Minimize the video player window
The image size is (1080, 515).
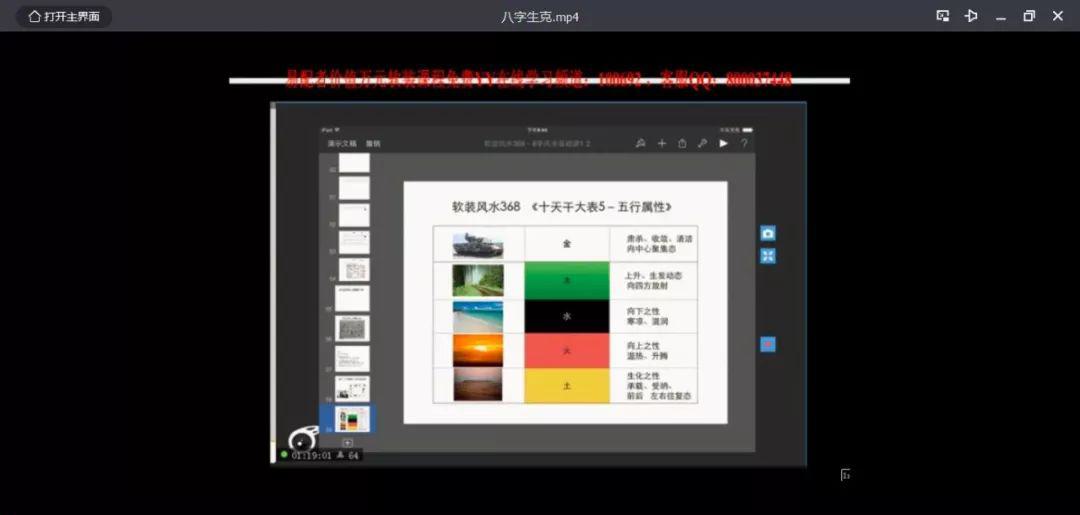(1001, 17)
